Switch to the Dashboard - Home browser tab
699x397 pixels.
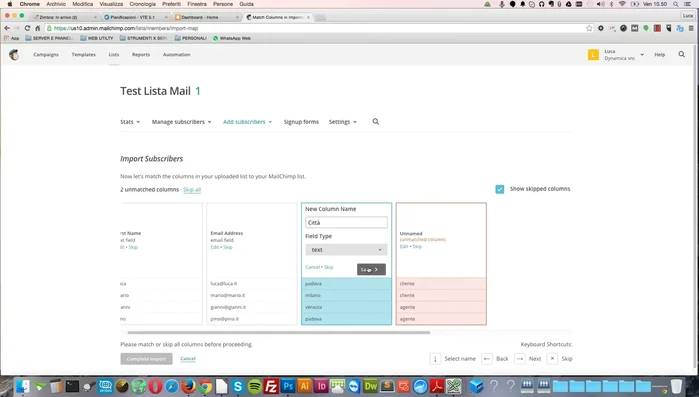pyautogui.click(x=206, y=17)
